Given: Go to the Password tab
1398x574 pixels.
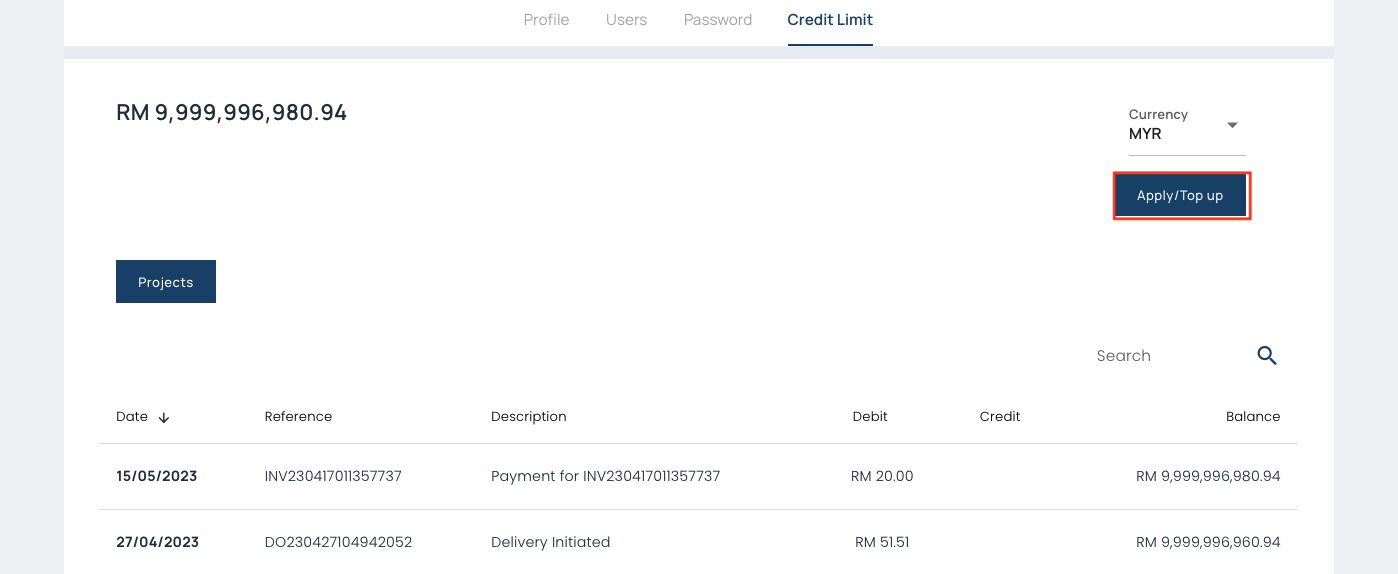Looking at the screenshot, I should (718, 20).
